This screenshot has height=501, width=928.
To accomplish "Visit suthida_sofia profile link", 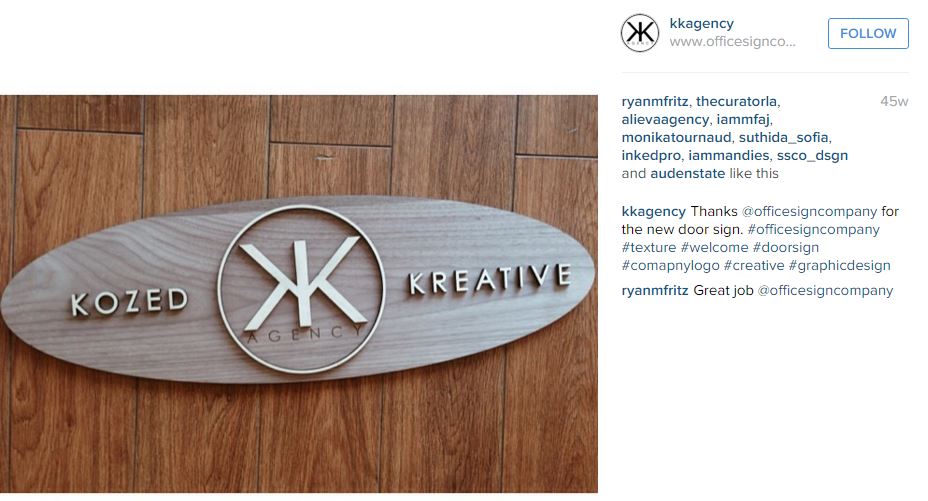I will [784, 137].
